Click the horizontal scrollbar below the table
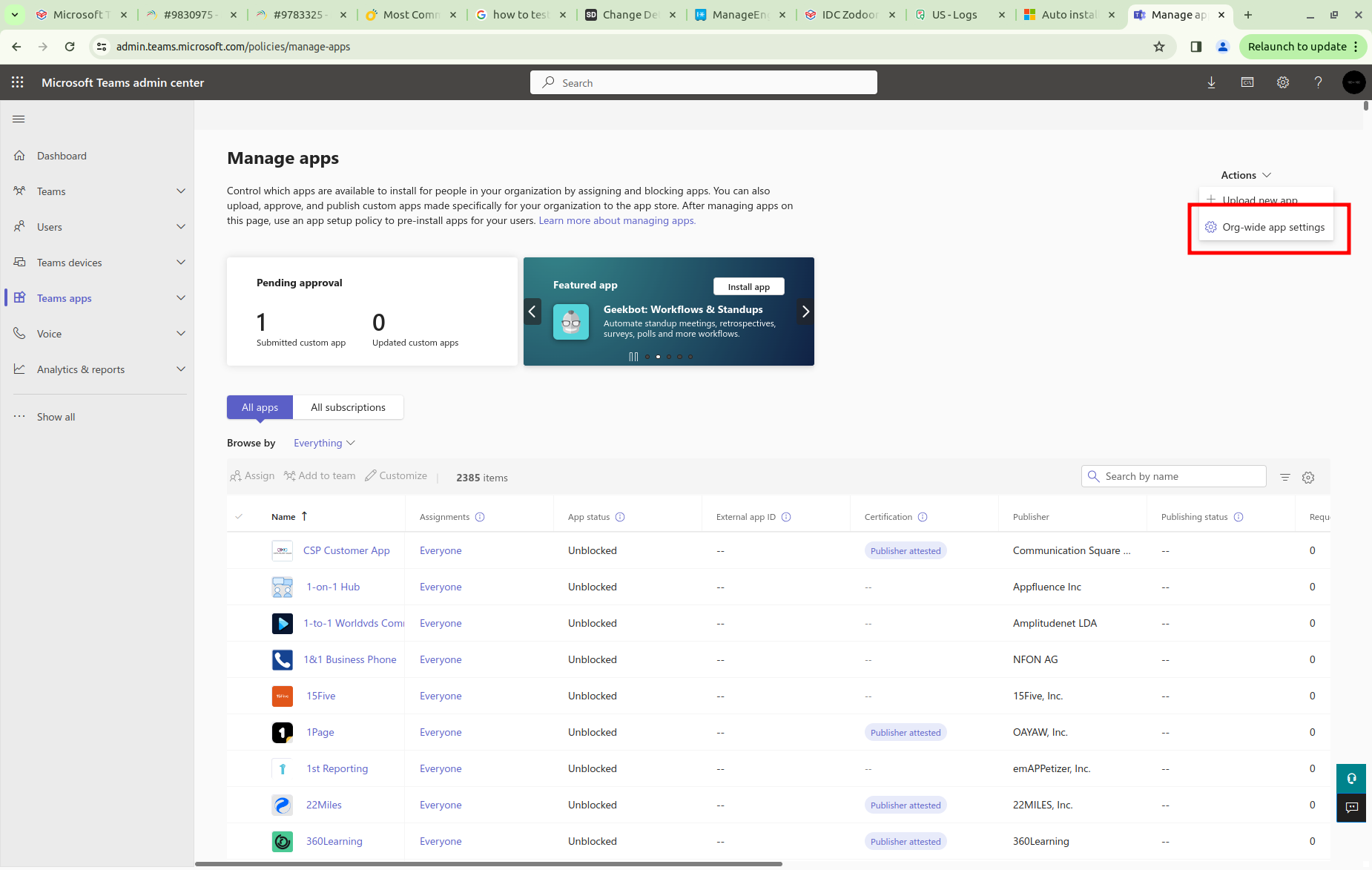The width and height of the screenshot is (1372, 870). [489, 864]
